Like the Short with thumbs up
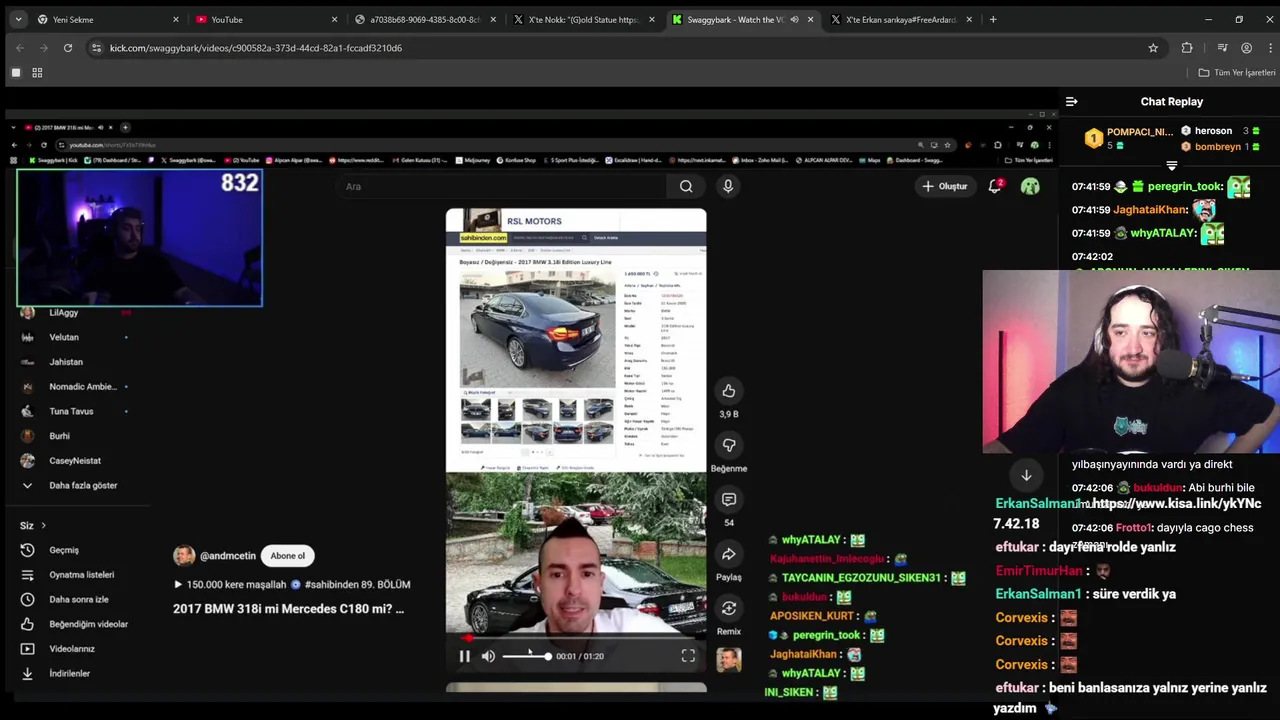The height and width of the screenshot is (720, 1280). click(729, 391)
